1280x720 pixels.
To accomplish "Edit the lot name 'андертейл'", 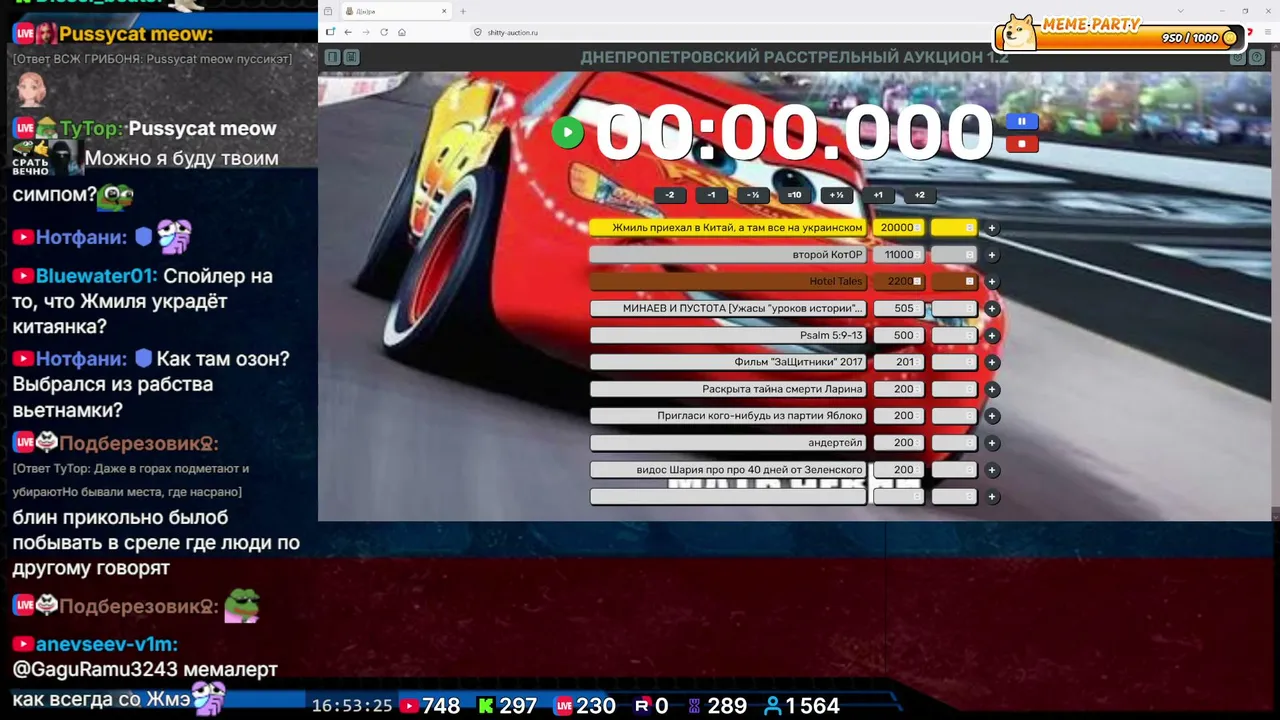I will 728,443.
